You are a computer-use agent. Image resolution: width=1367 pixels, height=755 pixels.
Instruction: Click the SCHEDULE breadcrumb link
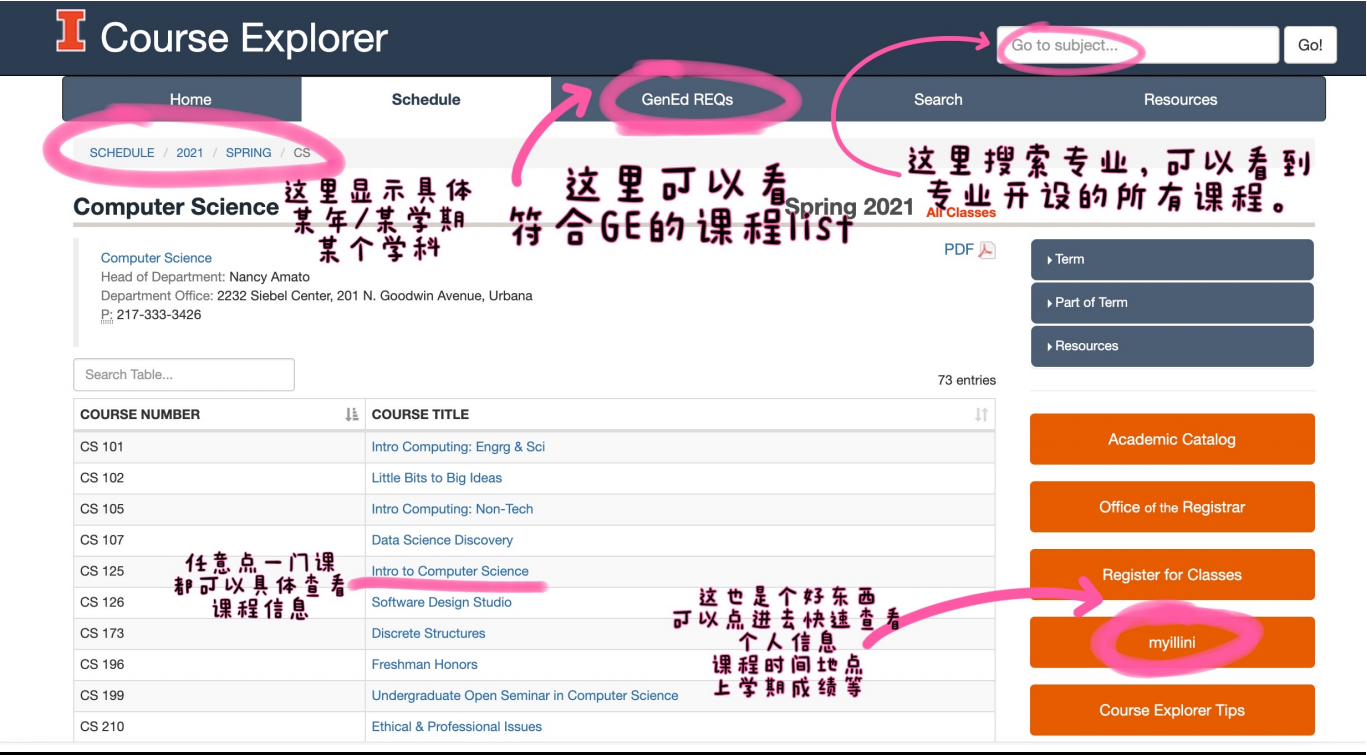121,152
